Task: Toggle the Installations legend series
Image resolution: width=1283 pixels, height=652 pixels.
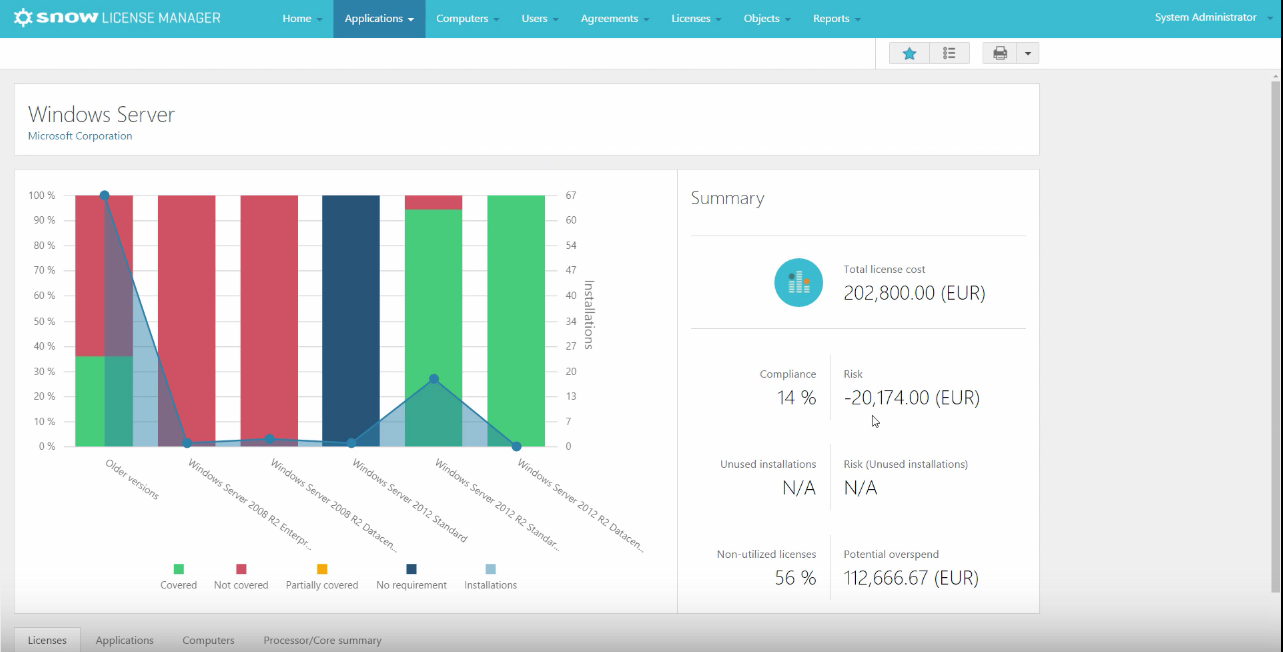Action: click(490, 578)
